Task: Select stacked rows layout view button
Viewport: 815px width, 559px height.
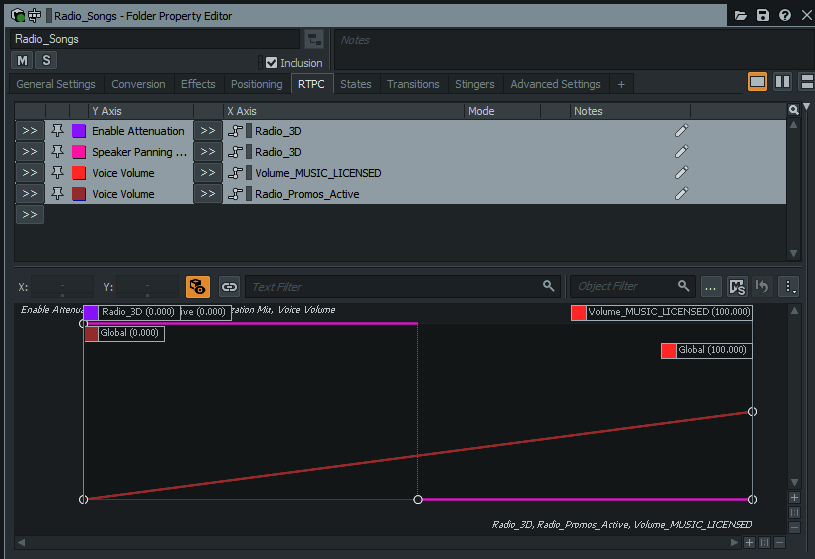Action: click(807, 82)
